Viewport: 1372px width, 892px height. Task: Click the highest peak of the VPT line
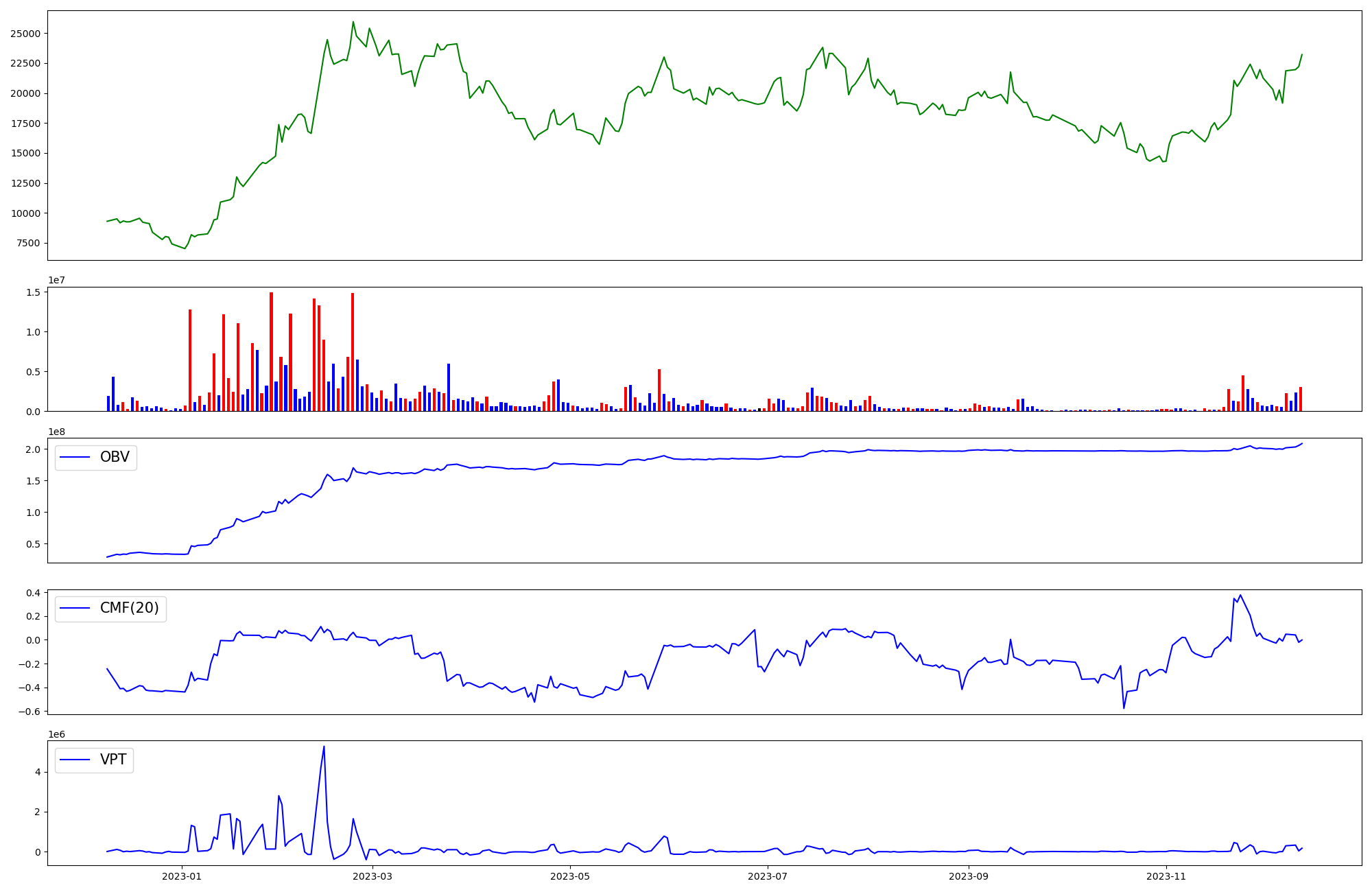pyautogui.click(x=324, y=747)
